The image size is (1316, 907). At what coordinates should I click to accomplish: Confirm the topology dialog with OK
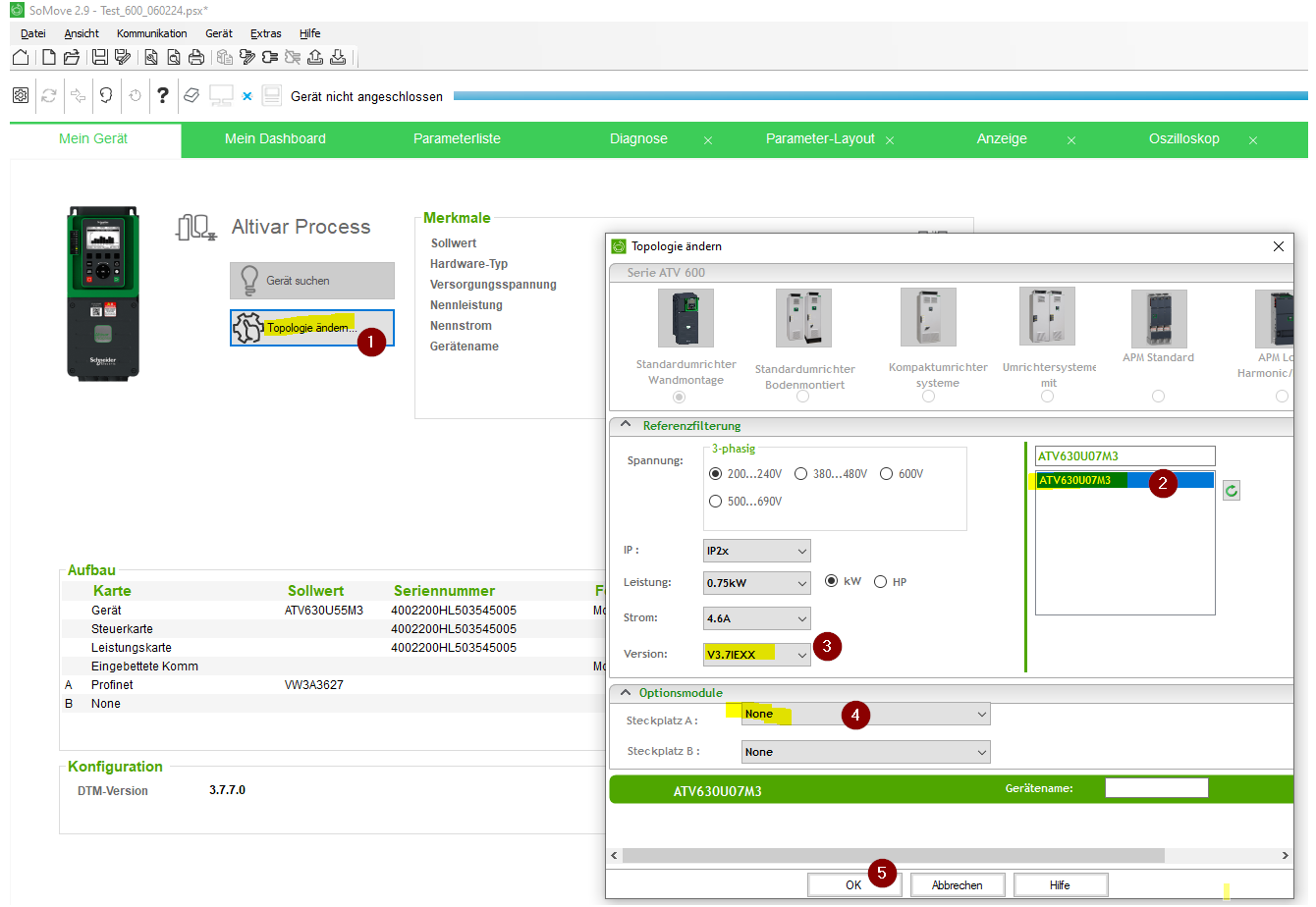point(853,884)
